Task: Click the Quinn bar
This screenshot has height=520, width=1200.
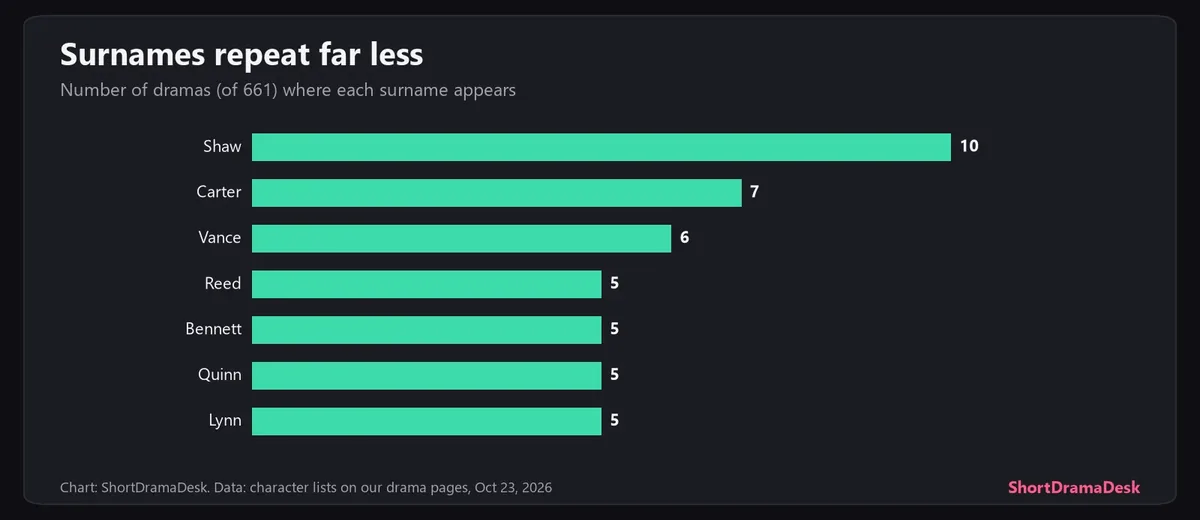Action: [426, 375]
